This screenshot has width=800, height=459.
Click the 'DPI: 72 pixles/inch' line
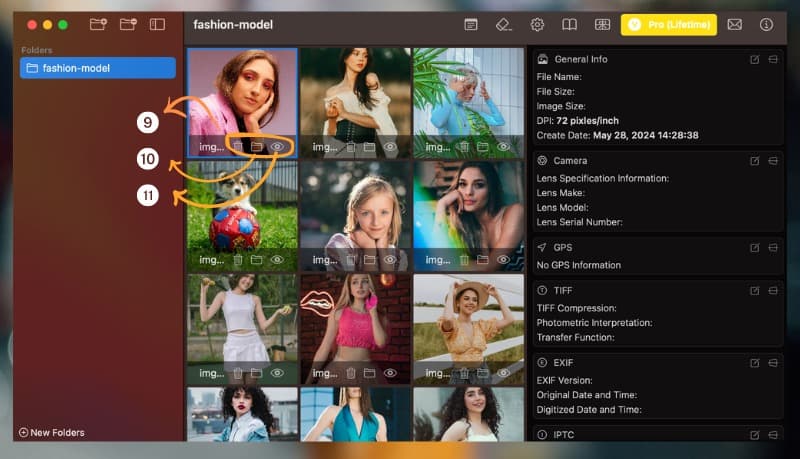coord(578,121)
